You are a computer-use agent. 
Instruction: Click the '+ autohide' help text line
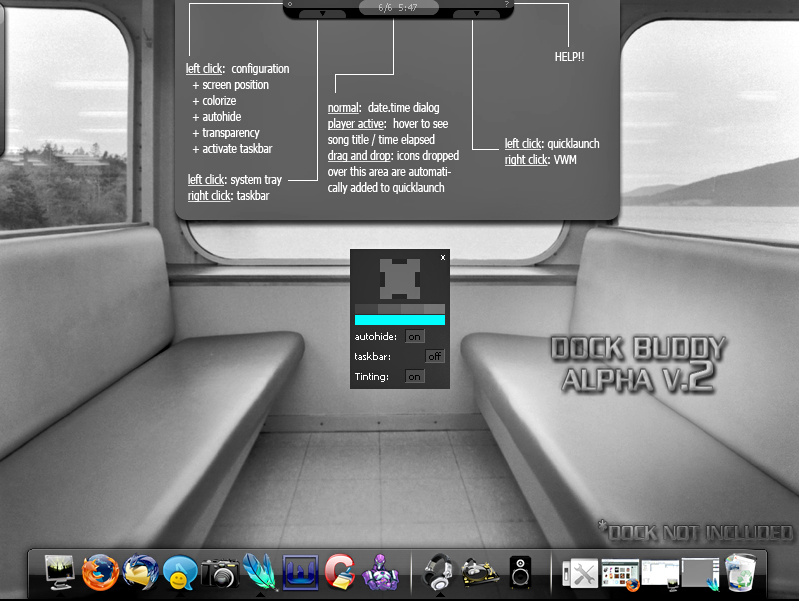coord(217,117)
